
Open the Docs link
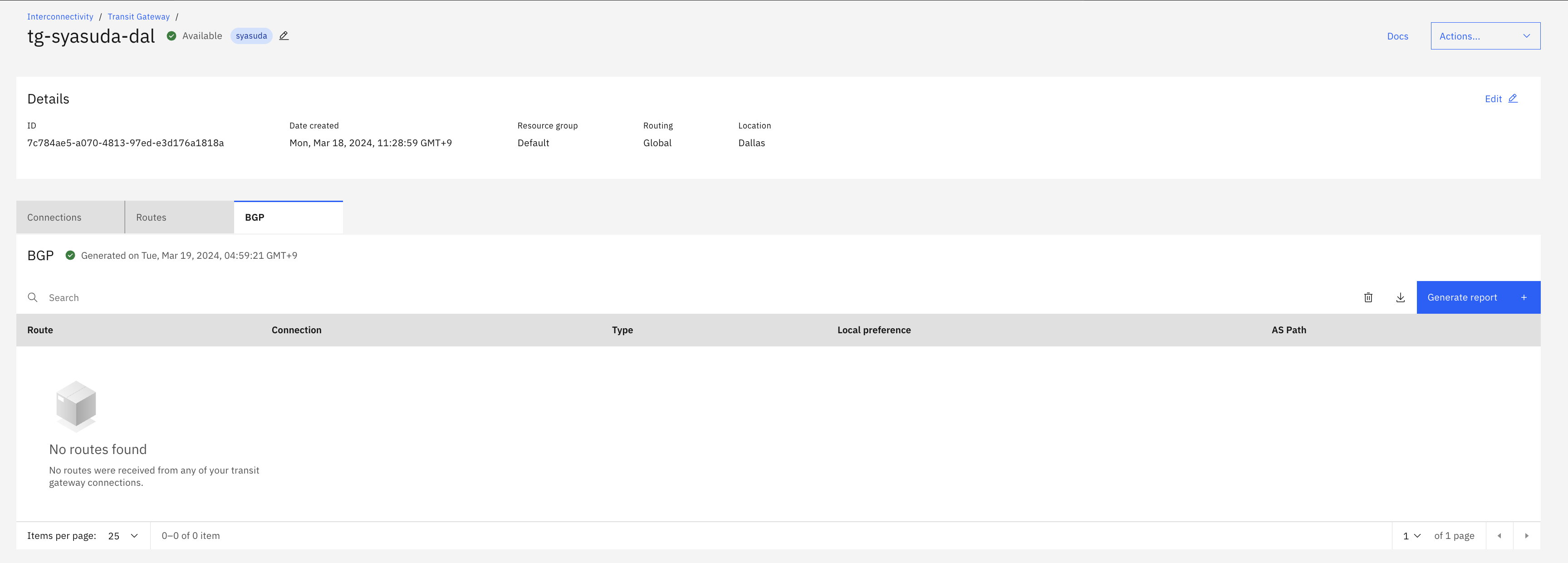coord(1397,36)
